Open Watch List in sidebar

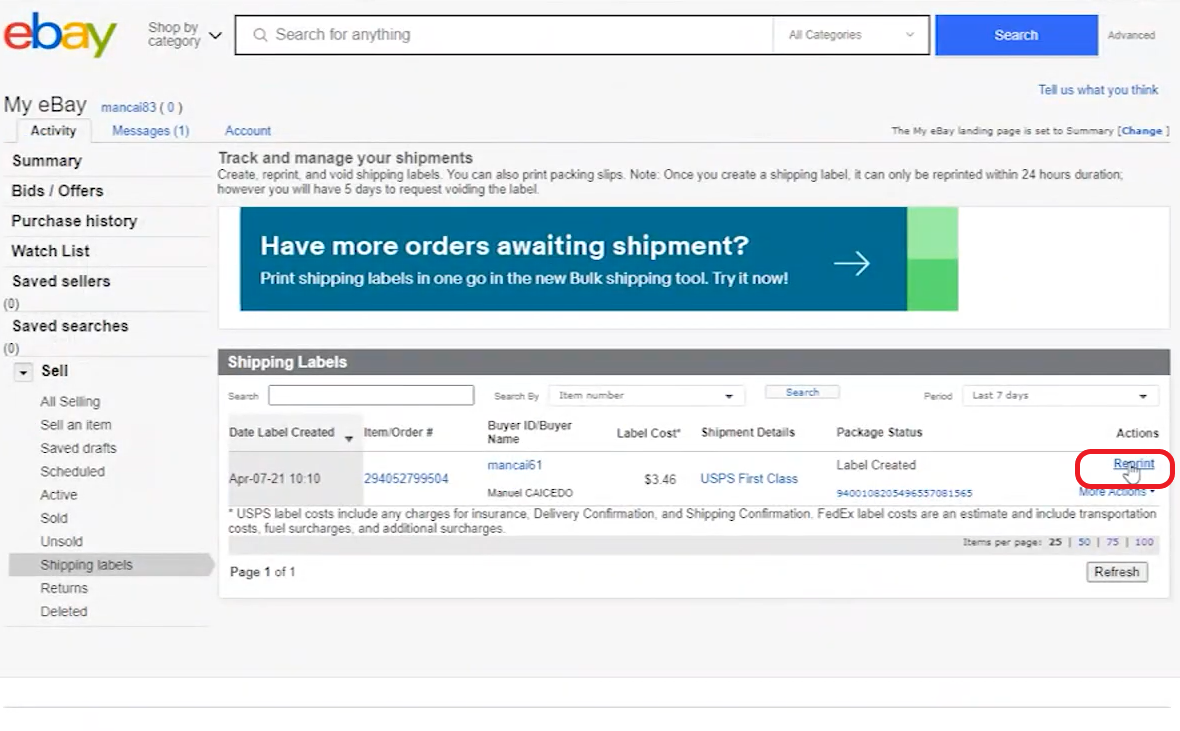pyautogui.click(x=50, y=251)
